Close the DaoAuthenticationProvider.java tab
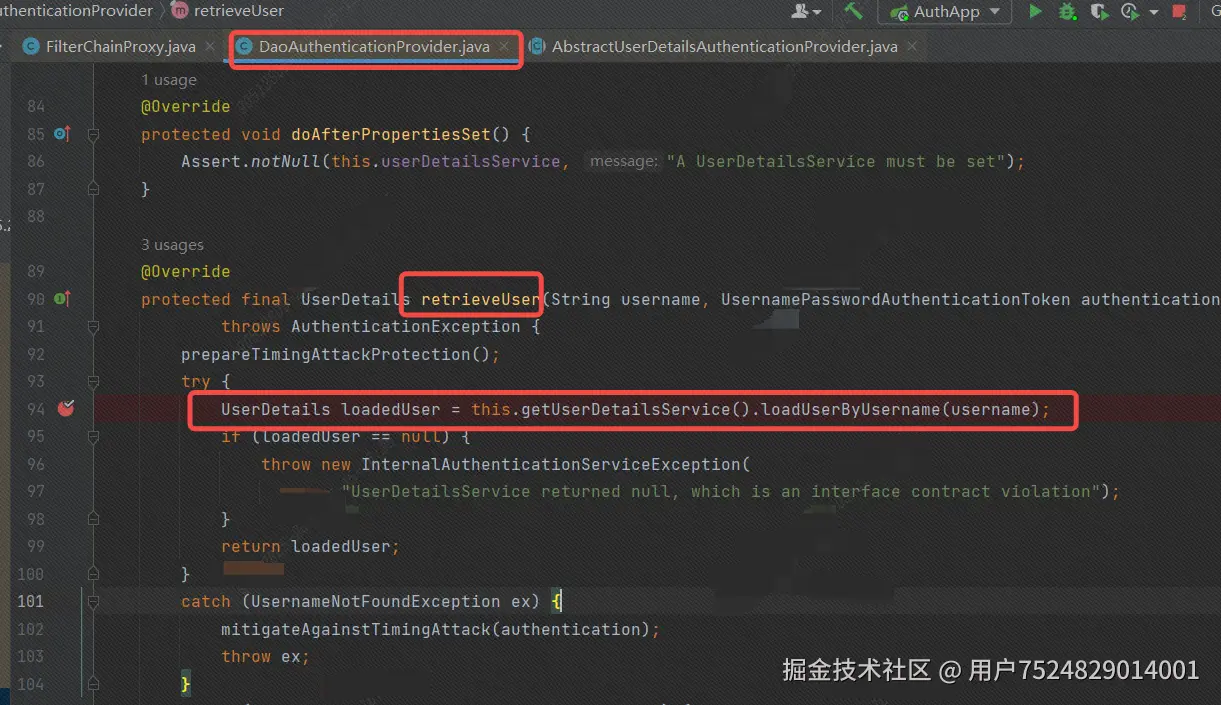The height and width of the screenshot is (705, 1221). point(506,47)
